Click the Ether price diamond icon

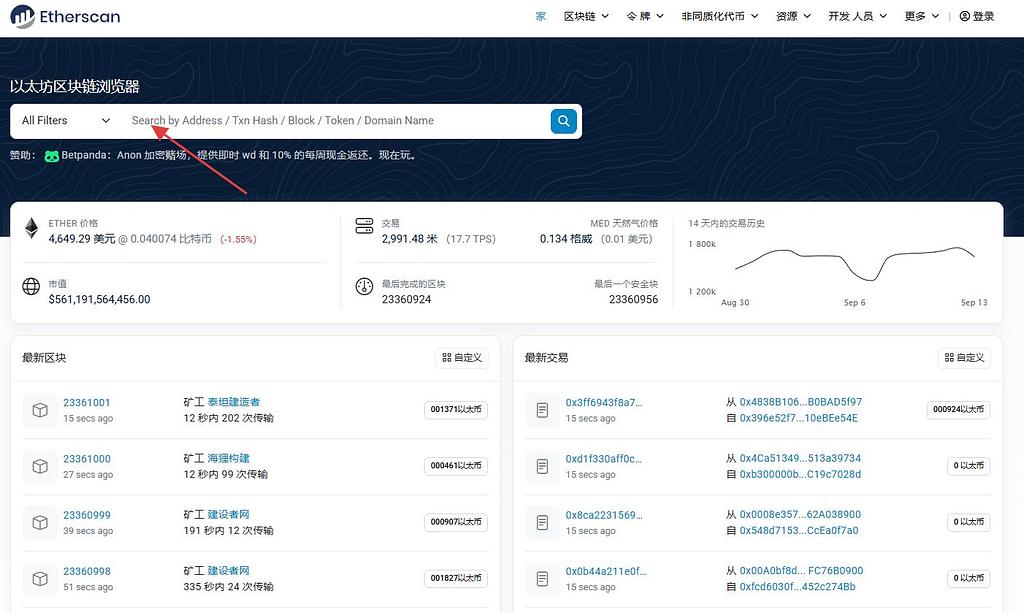[x=31, y=229]
